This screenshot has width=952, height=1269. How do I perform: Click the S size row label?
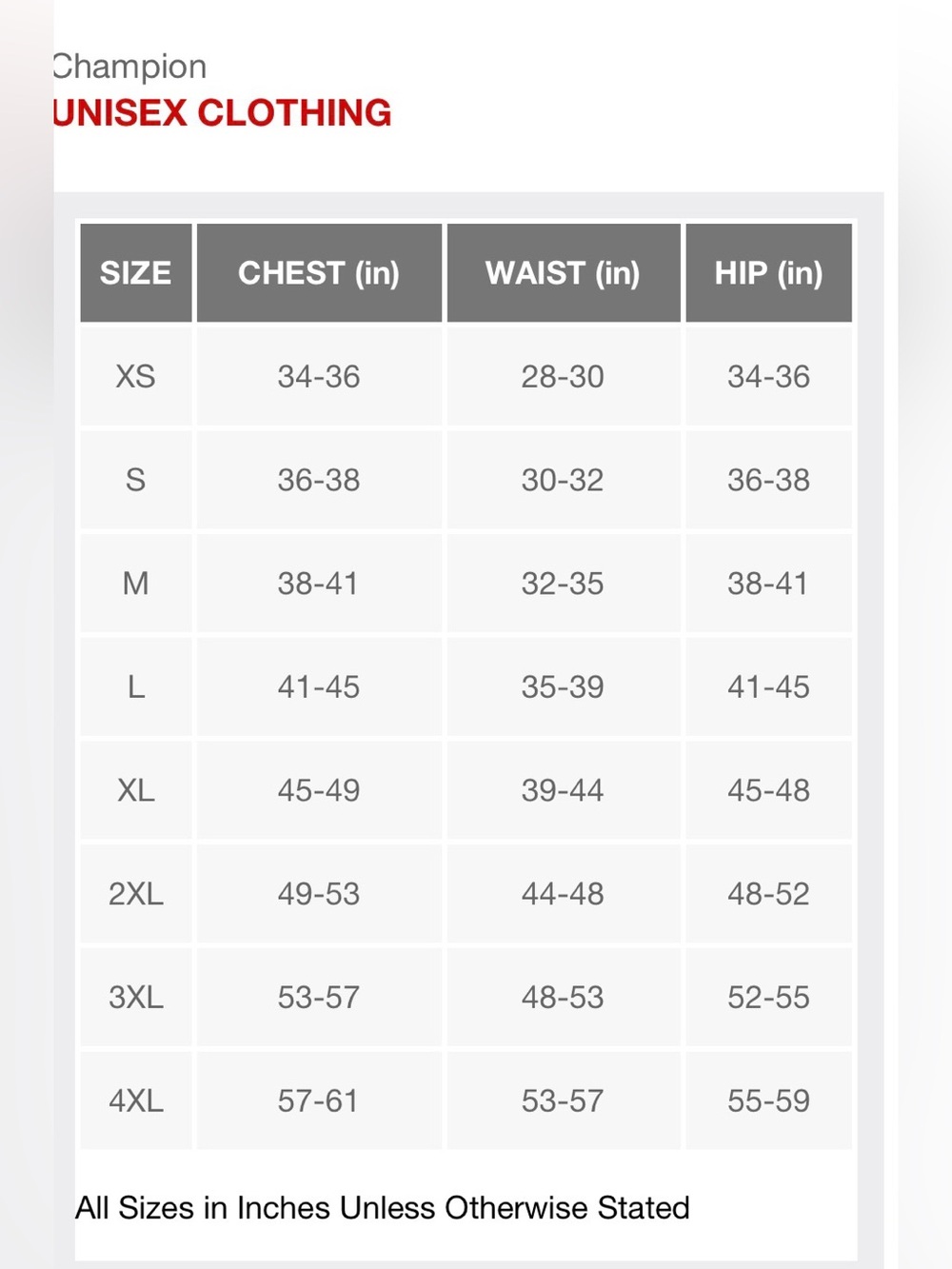(135, 480)
